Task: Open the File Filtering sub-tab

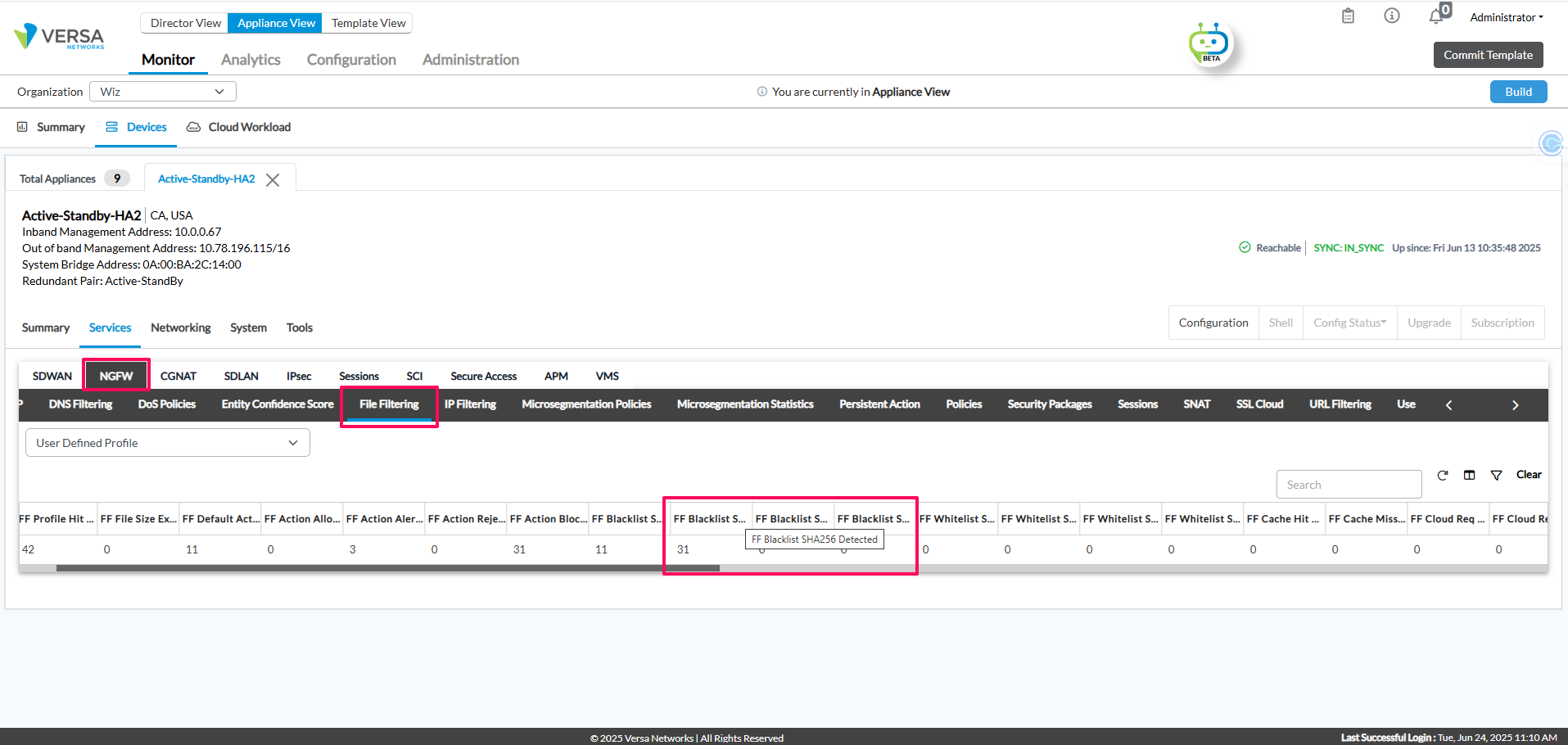Action: click(x=389, y=404)
